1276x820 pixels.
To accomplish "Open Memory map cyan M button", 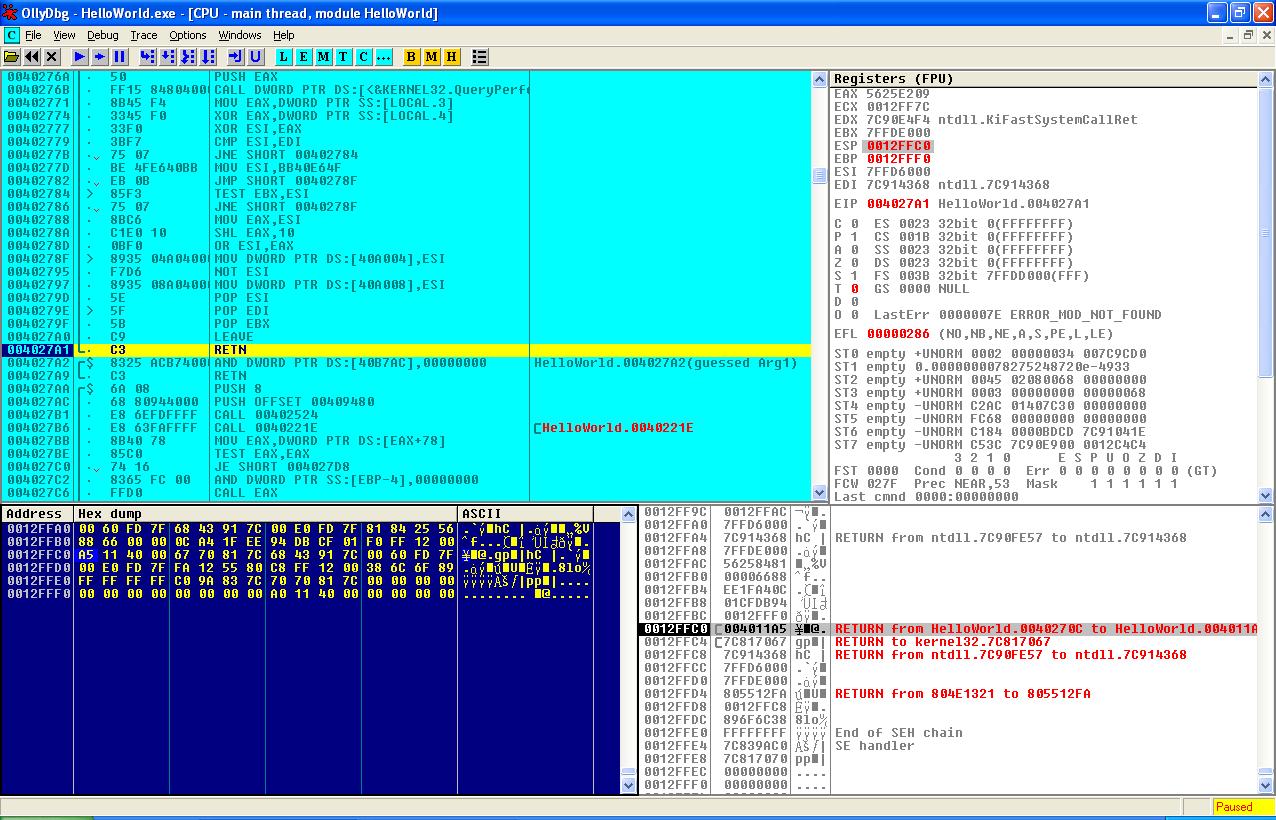I will point(324,57).
